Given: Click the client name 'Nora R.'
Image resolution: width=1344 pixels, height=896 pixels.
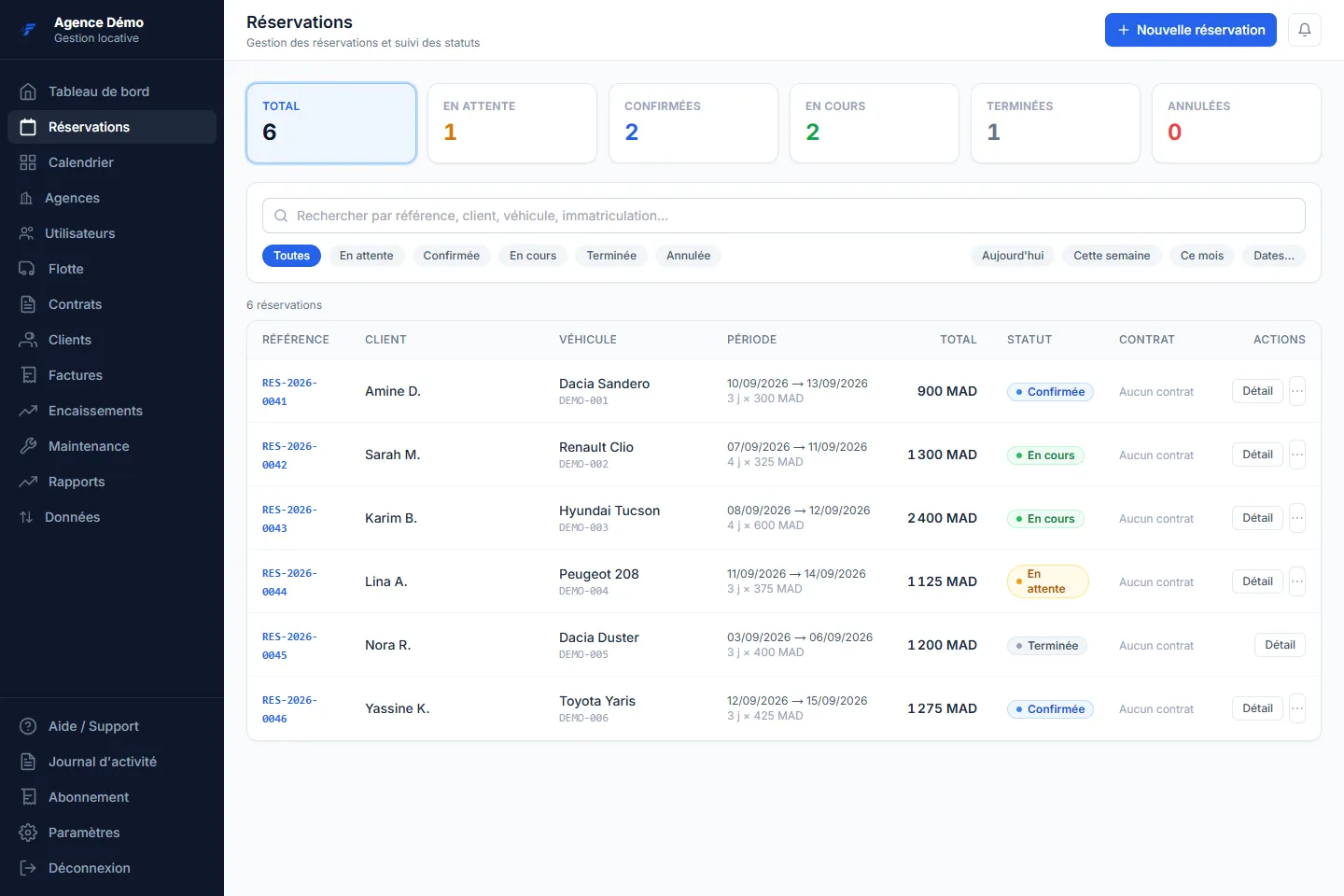Looking at the screenshot, I should (x=387, y=645).
